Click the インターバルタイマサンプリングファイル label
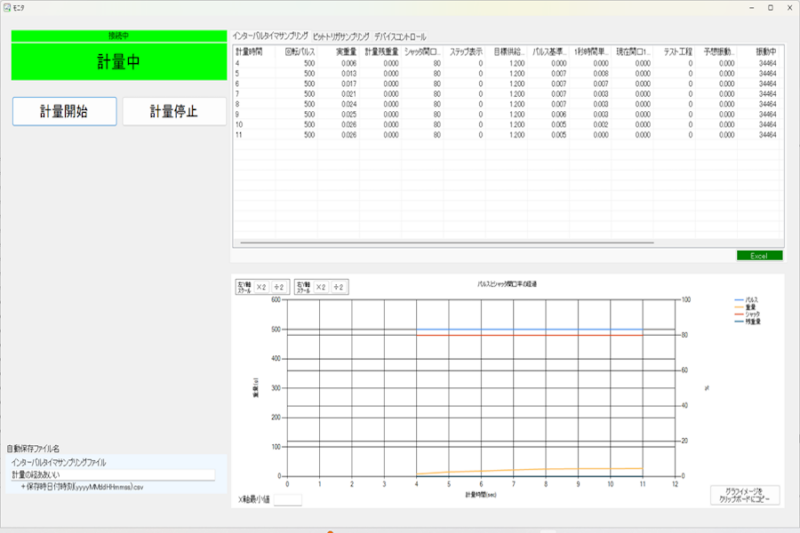 click(x=59, y=463)
